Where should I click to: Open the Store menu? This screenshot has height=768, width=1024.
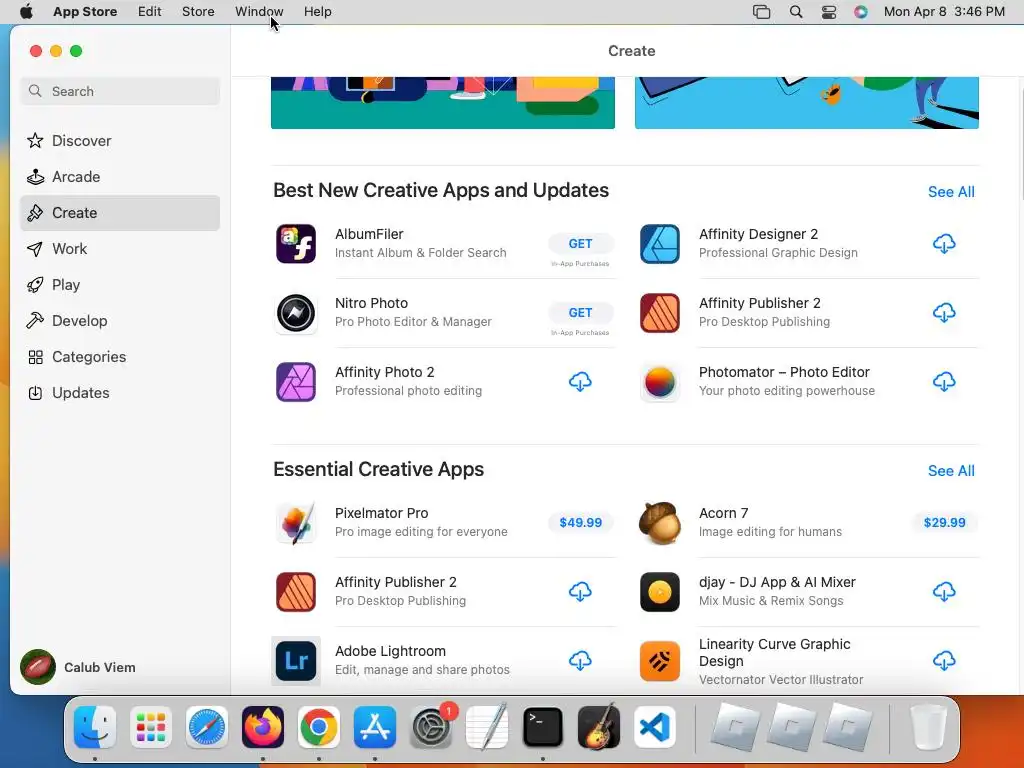point(198,12)
